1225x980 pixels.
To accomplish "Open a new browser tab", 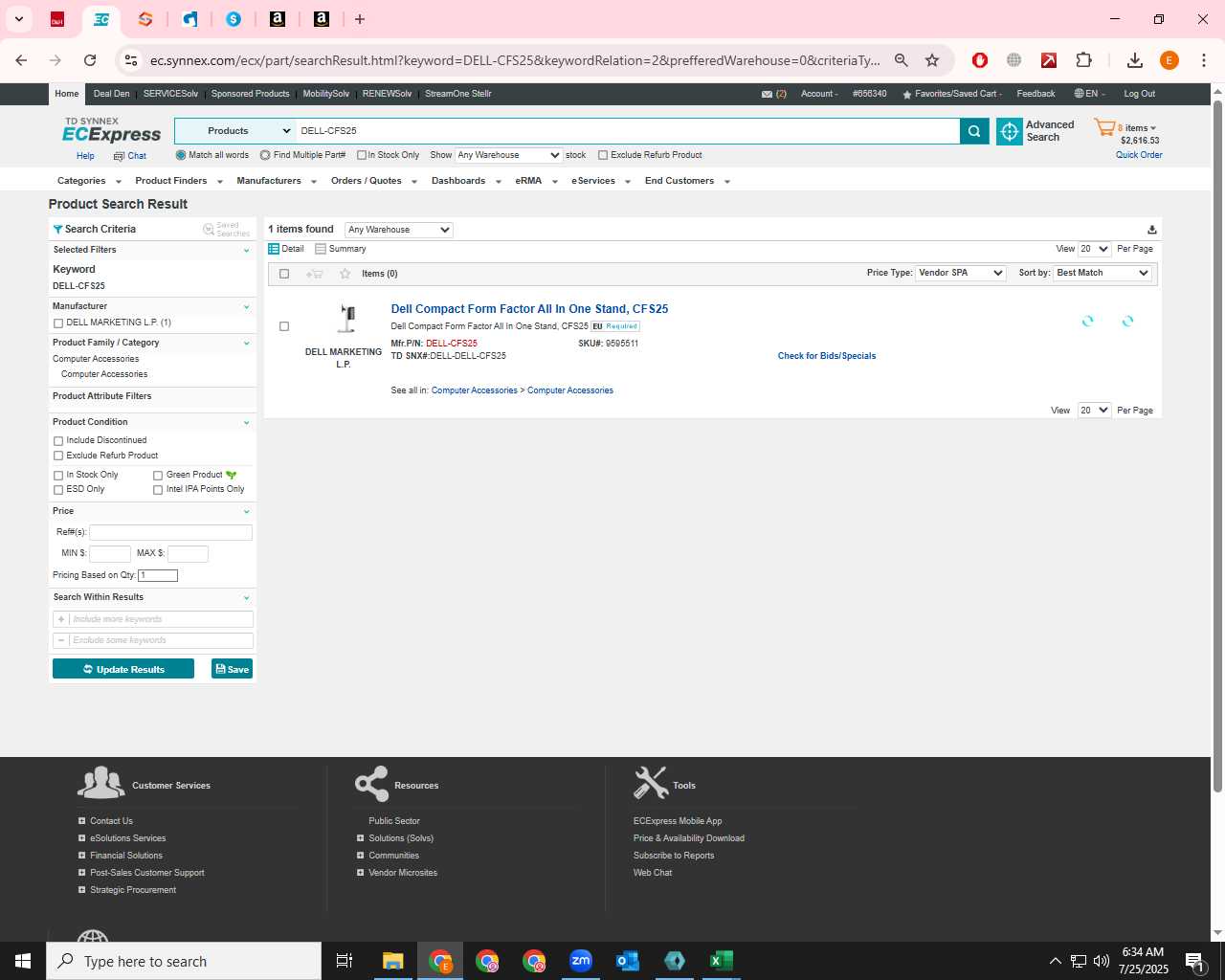I will [x=360, y=19].
